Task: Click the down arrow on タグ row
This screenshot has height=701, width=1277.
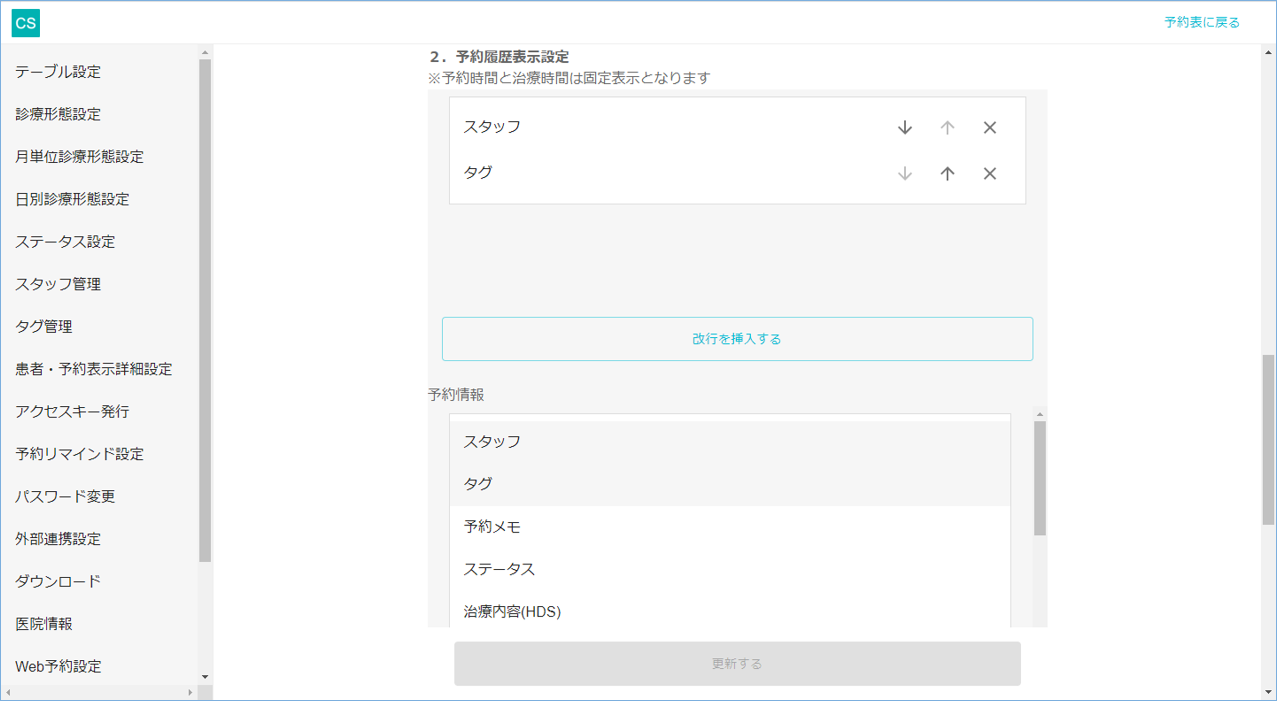Action: point(905,174)
